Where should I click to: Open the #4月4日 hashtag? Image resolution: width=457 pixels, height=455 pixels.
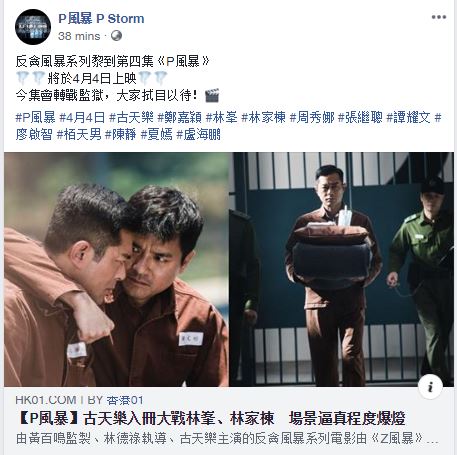(82, 117)
